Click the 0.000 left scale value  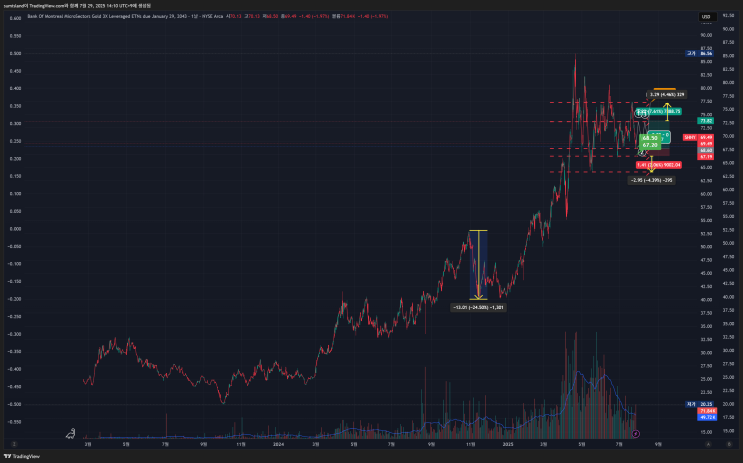click(x=15, y=229)
